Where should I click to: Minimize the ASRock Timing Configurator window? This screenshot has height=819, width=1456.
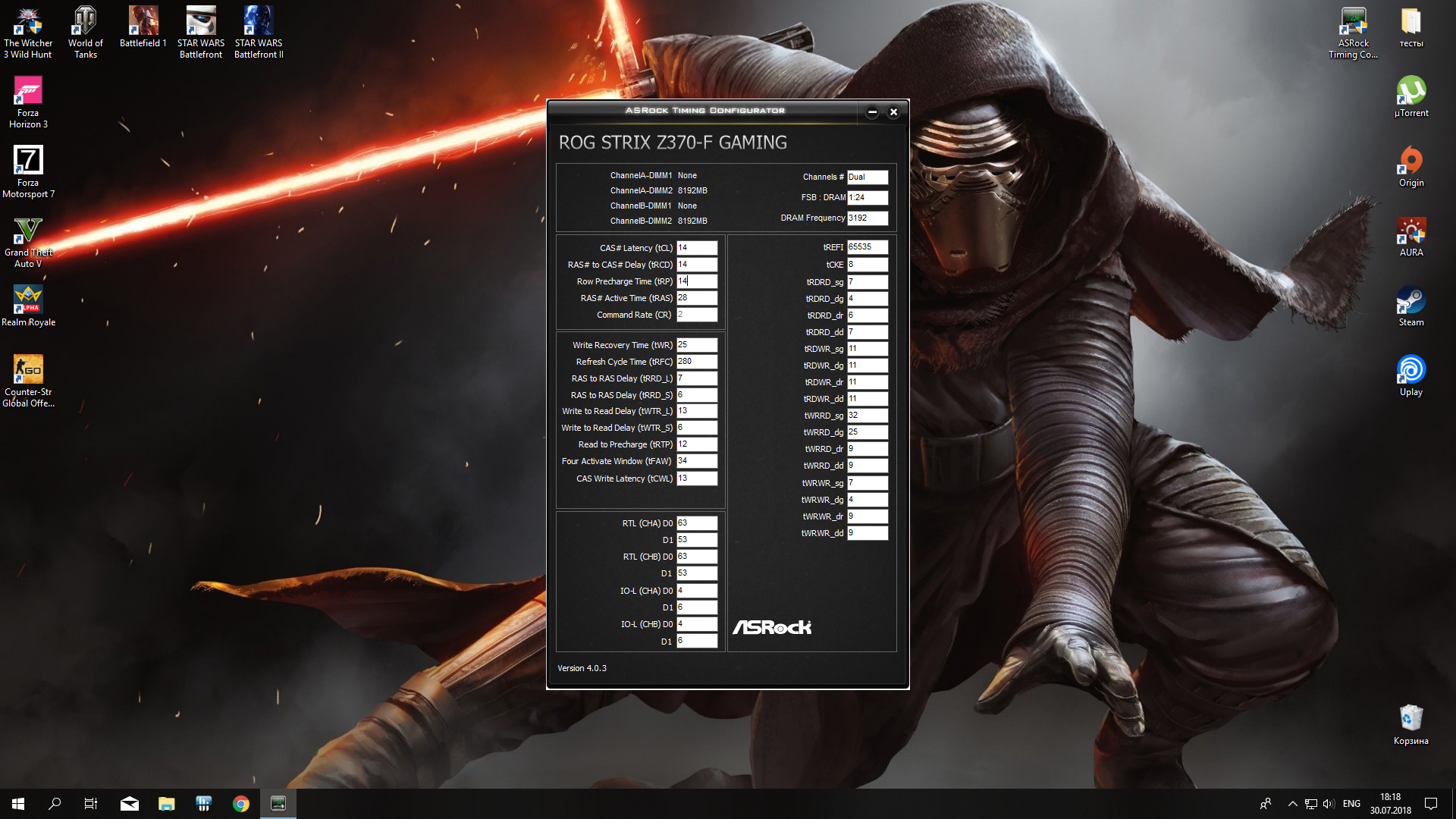point(872,112)
